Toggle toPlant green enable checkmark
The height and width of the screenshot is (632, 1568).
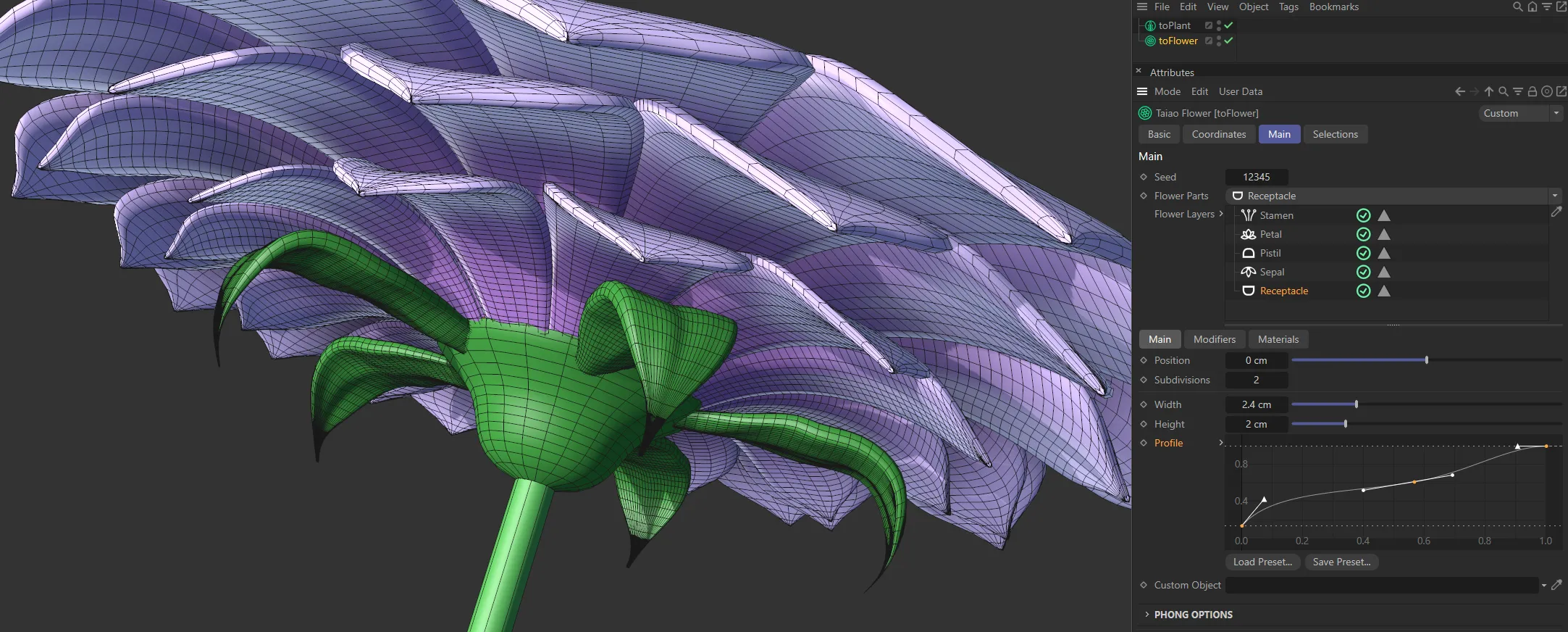pos(1228,25)
